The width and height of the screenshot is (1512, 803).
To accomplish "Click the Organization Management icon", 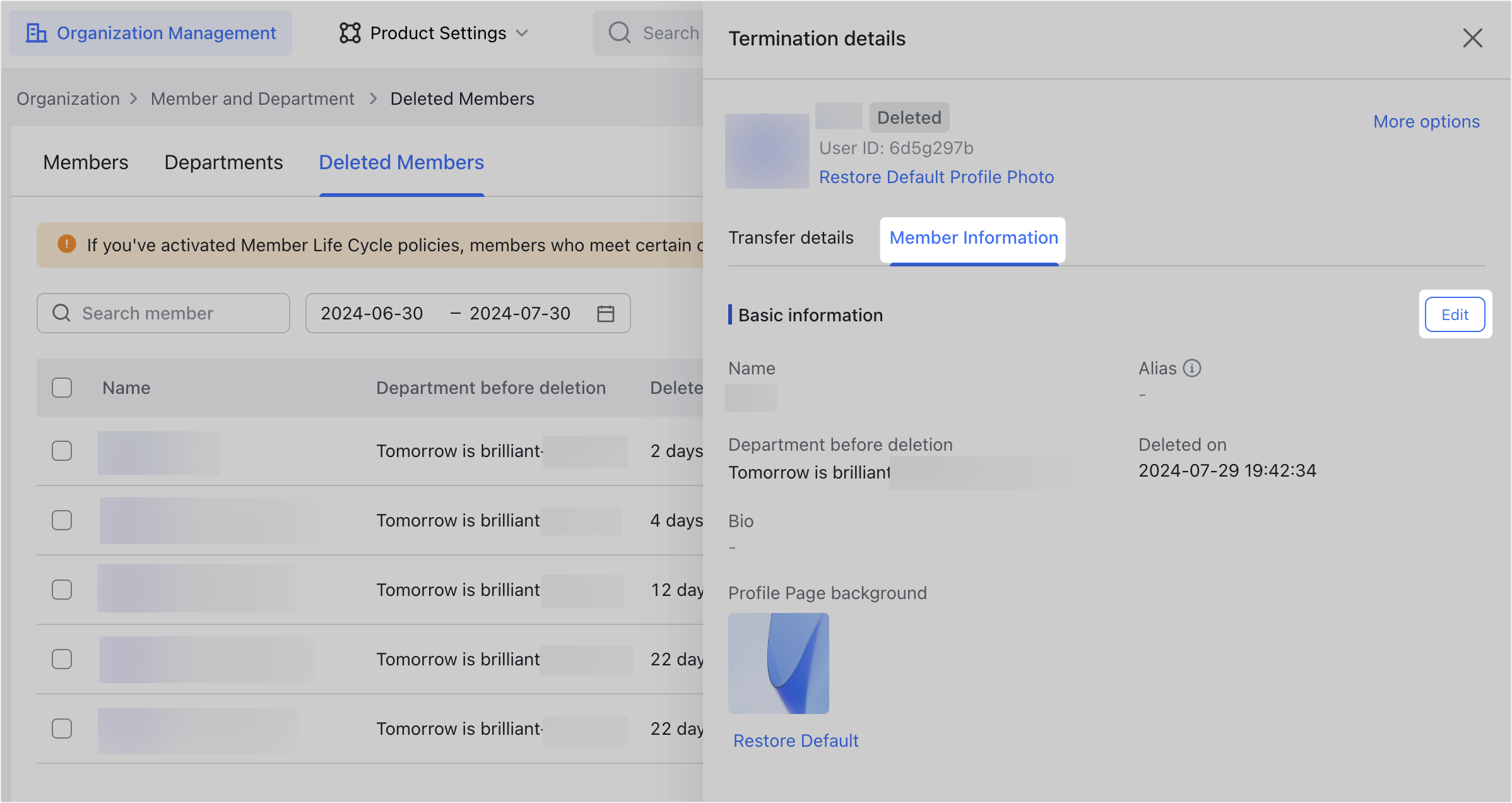I will coord(36,33).
